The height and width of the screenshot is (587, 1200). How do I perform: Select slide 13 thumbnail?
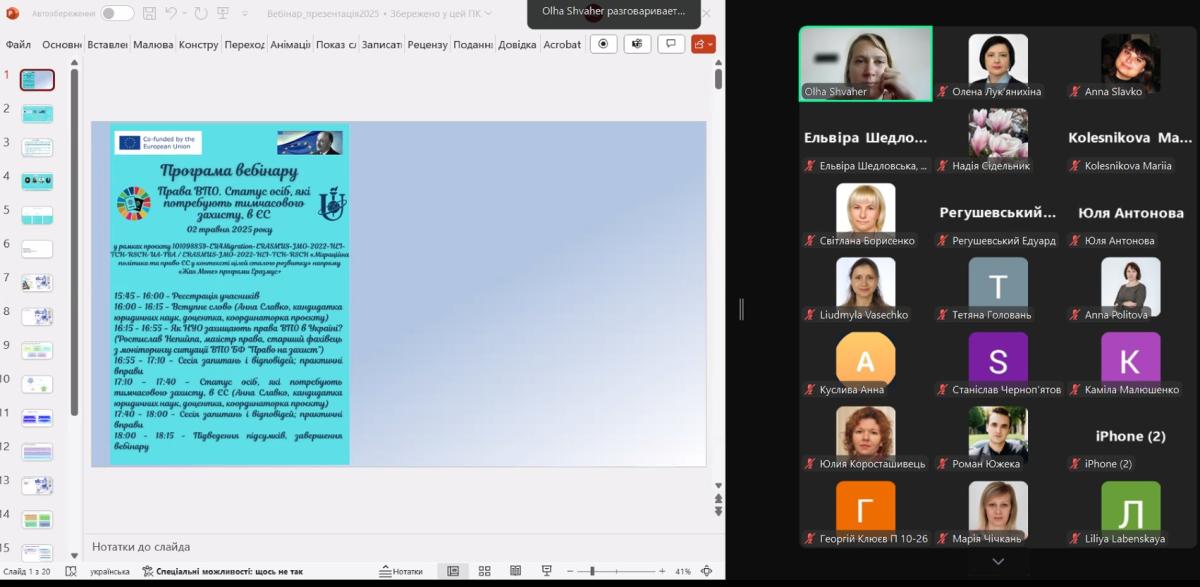pyautogui.click(x=37, y=486)
